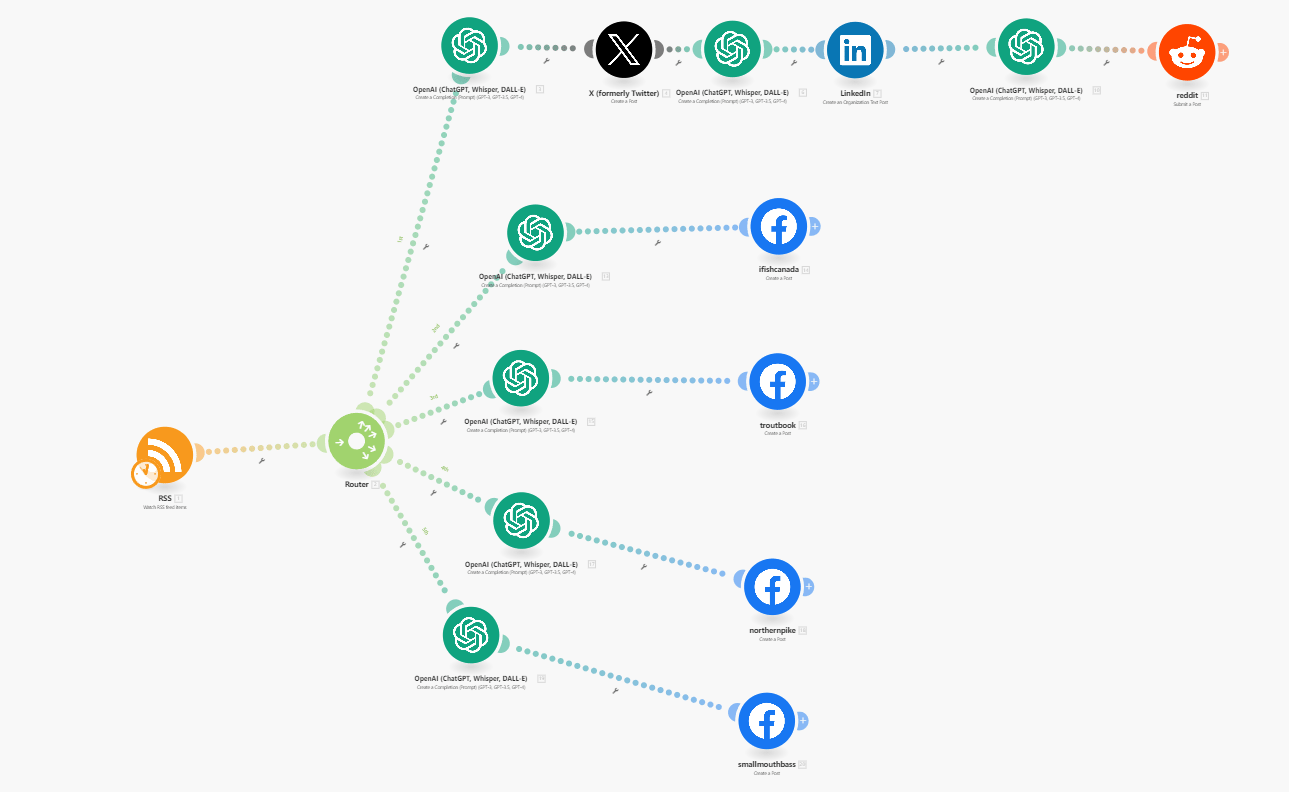Viewport: 1289px width, 792px height.
Task: Open the smallmouthbass Facebook module
Action: click(766, 720)
